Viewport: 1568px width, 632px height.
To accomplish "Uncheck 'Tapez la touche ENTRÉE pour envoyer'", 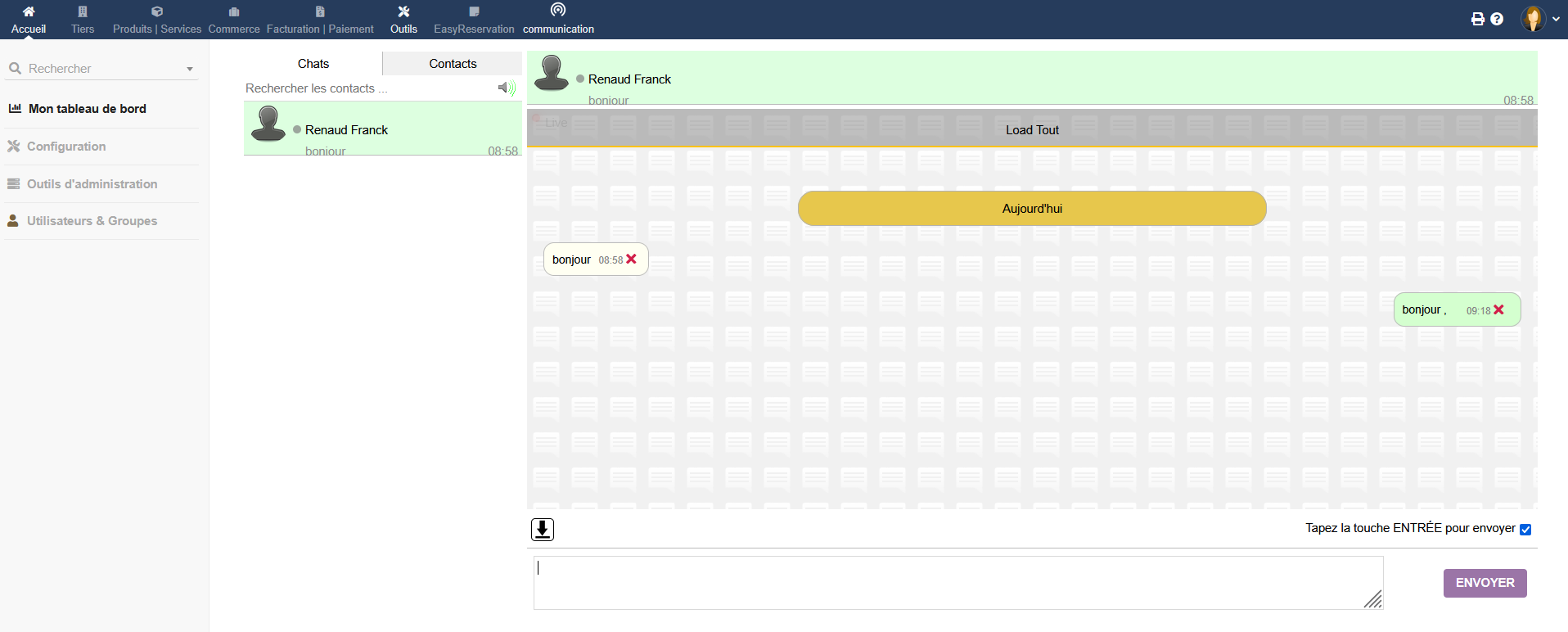I will click(1525, 530).
